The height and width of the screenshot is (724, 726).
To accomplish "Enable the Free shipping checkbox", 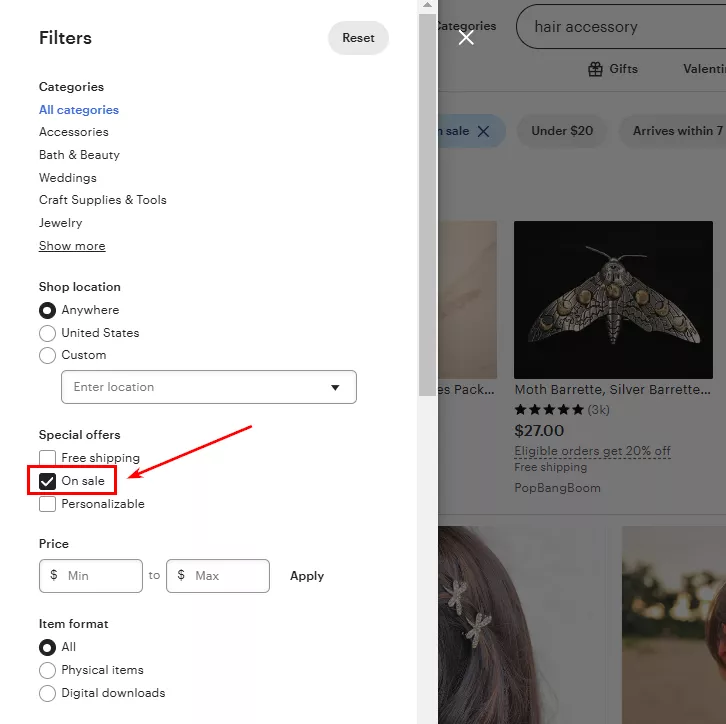I will click(47, 458).
